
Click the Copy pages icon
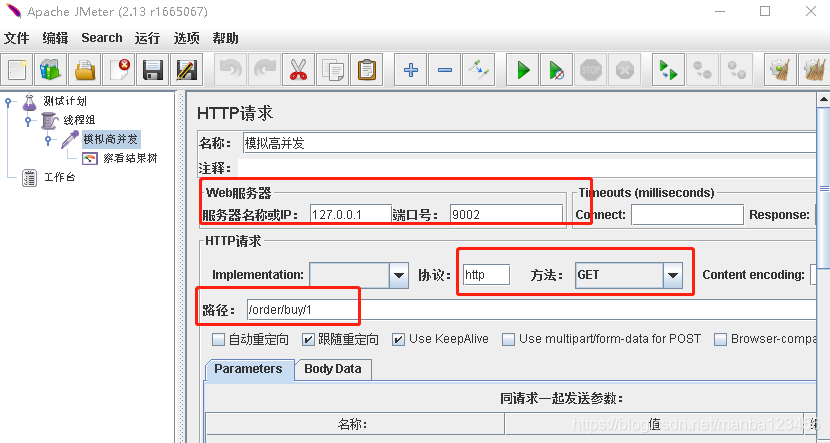click(x=332, y=70)
